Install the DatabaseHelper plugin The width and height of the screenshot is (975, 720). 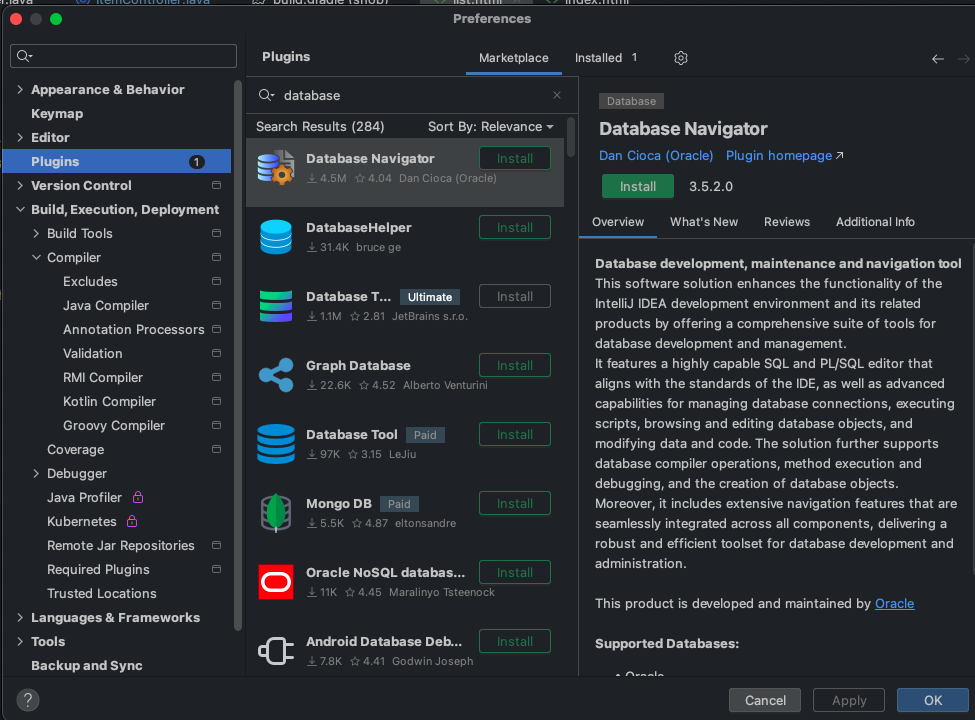(515, 228)
